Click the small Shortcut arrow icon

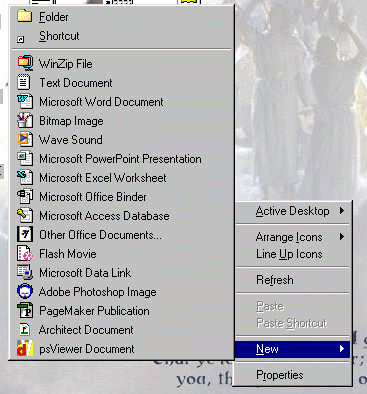tap(21, 40)
